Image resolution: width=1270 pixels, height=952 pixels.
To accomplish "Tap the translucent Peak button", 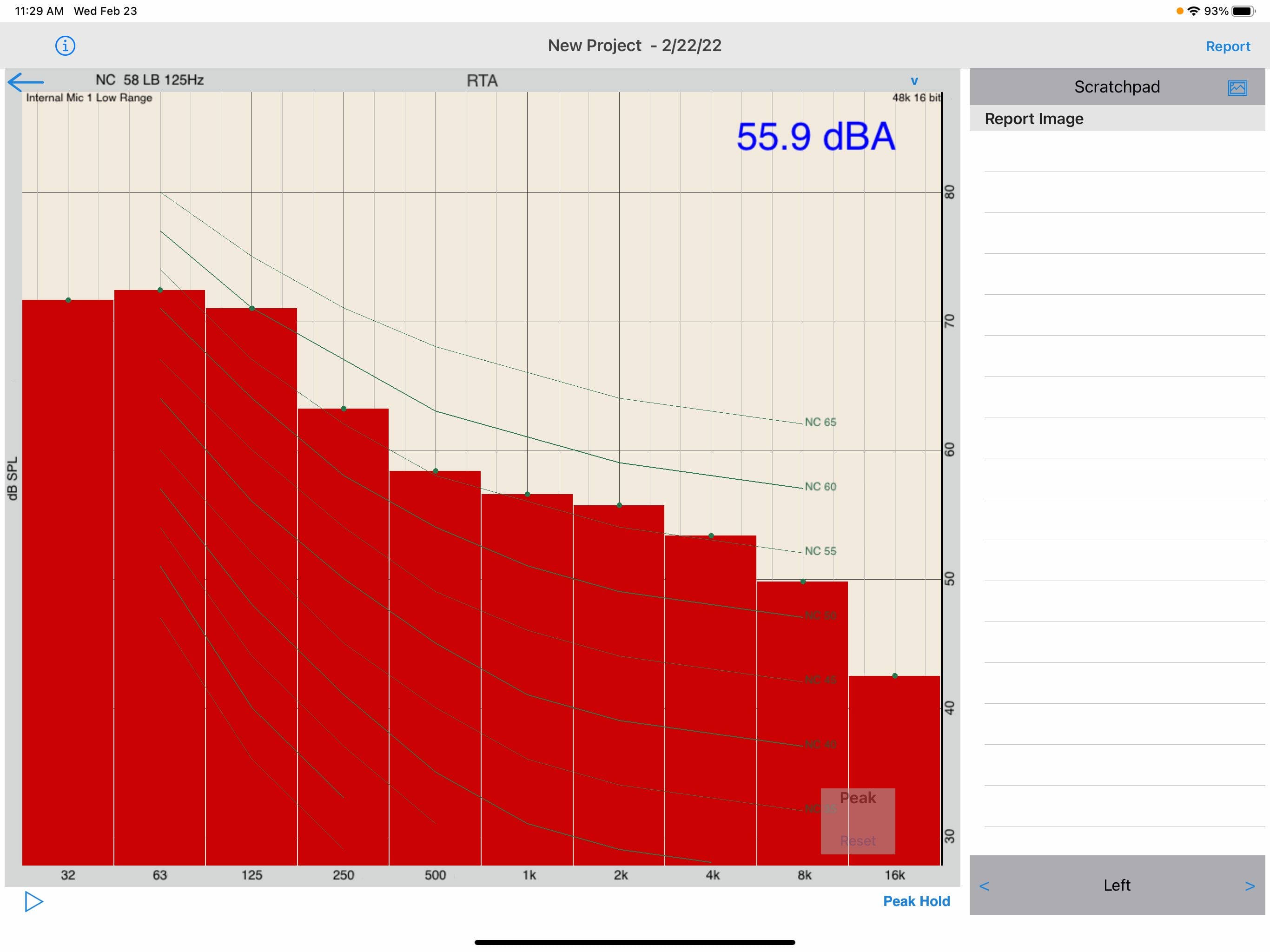I will (x=857, y=798).
